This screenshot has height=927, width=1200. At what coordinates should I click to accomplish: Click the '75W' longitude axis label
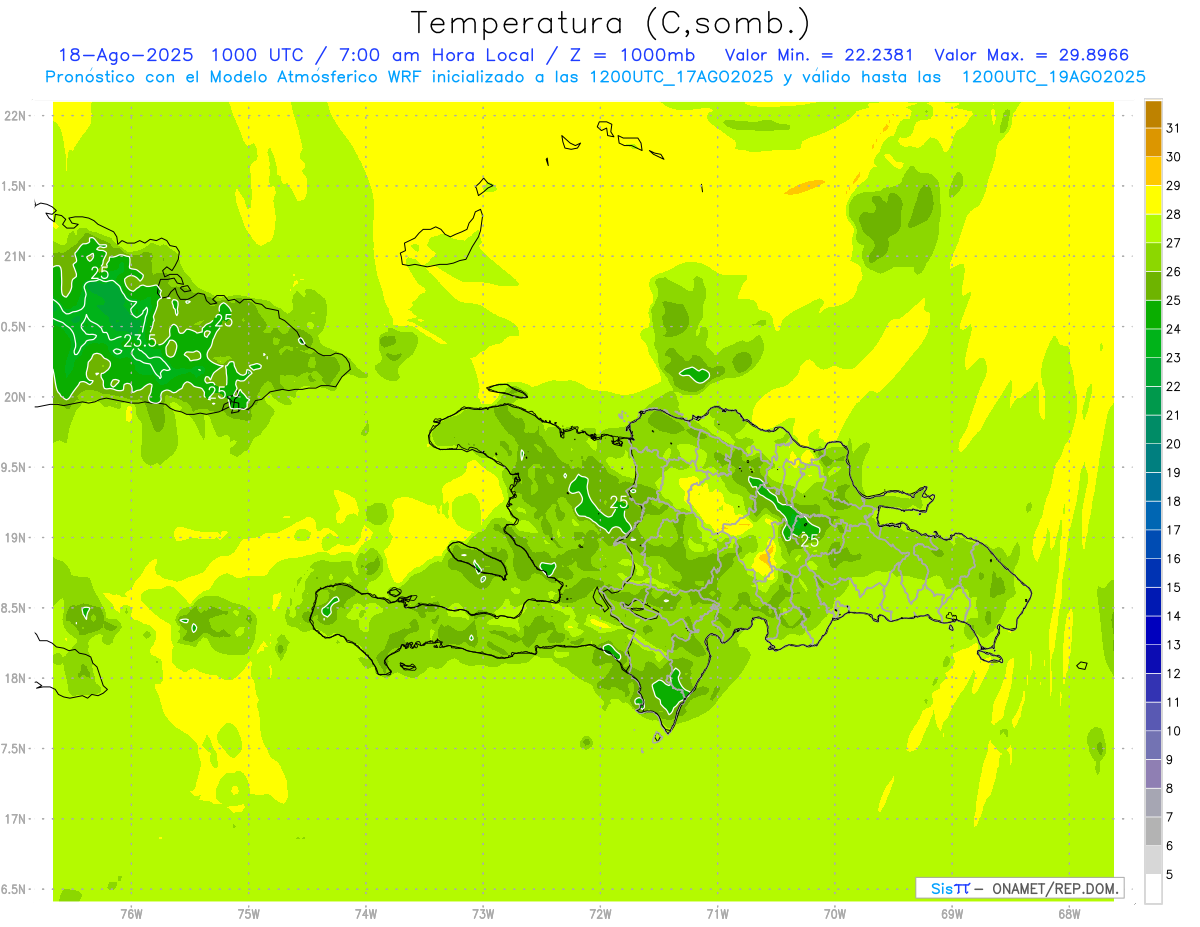249,914
